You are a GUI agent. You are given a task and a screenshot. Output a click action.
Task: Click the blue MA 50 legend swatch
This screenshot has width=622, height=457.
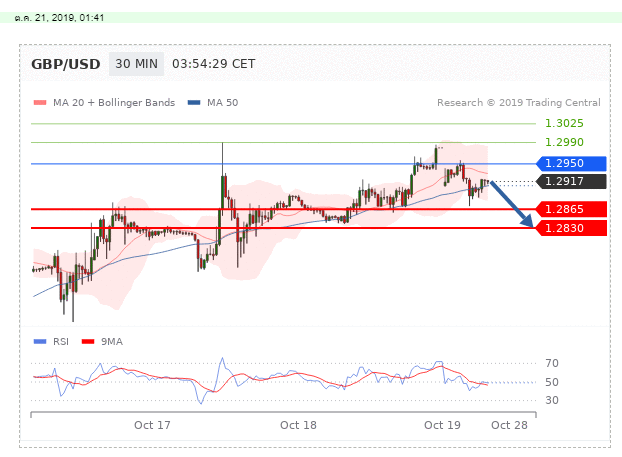[194, 103]
